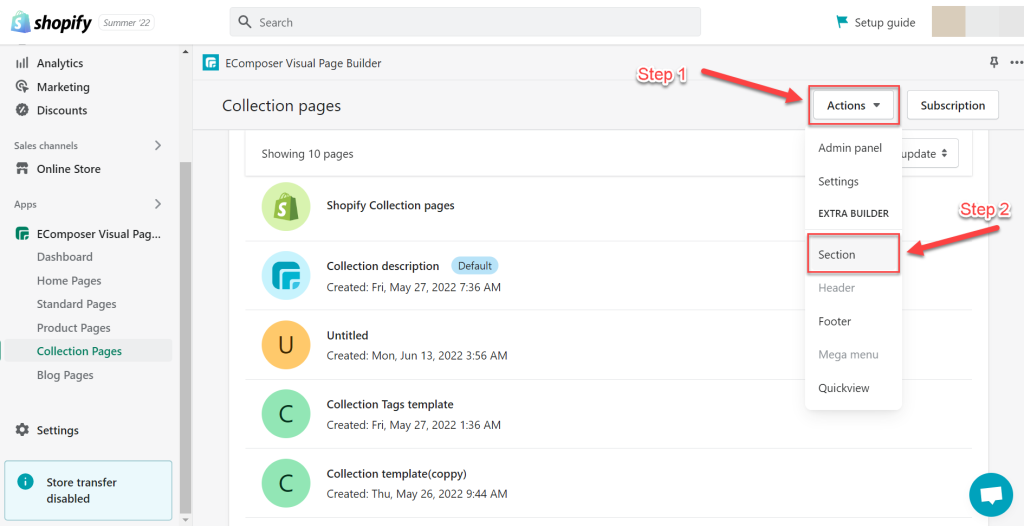1024x526 pixels.
Task: Click the Setup guide flag icon
Action: pyautogui.click(x=842, y=22)
